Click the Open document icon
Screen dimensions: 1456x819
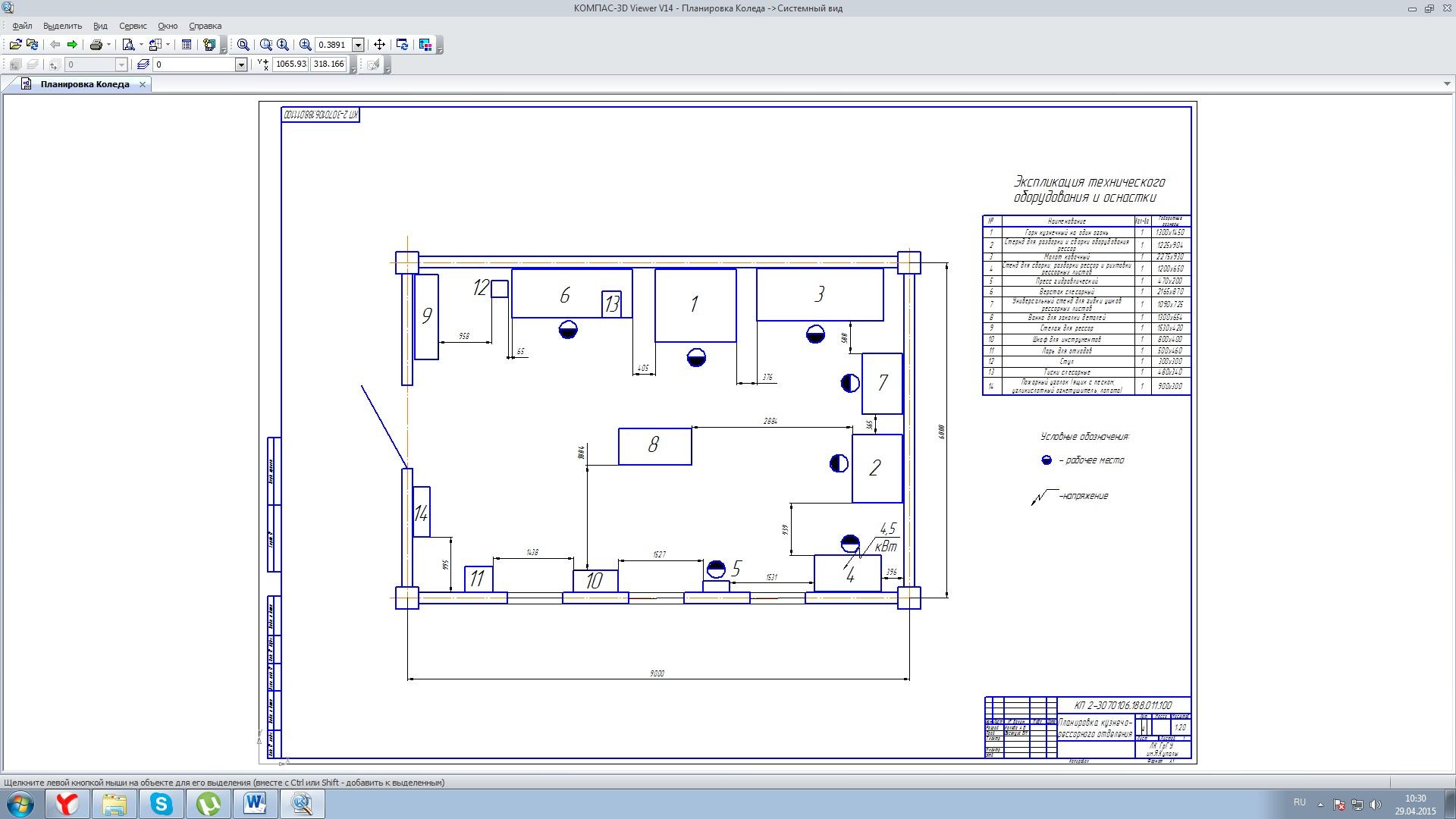pyautogui.click(x=15, y=45)
